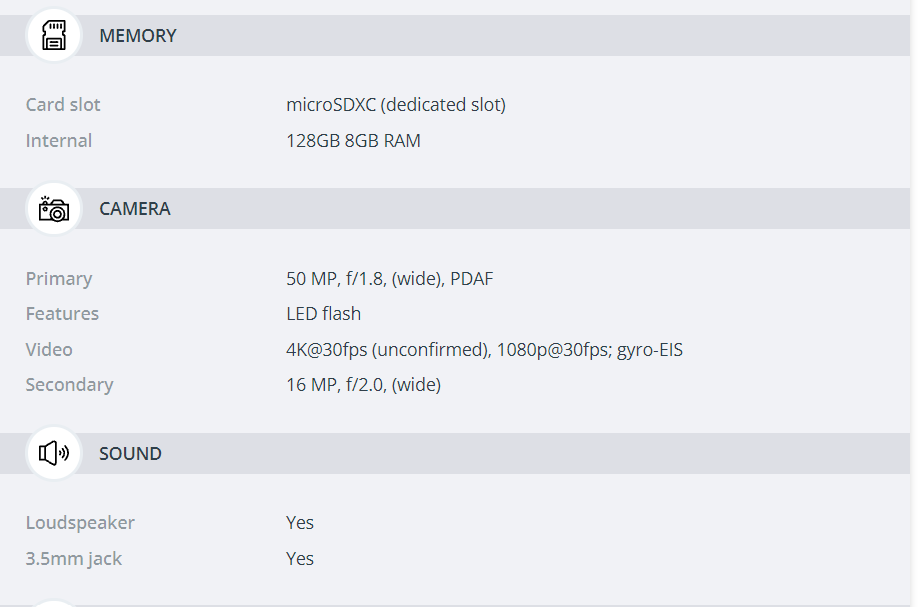The height and width of the screenshot is (607, 921).
Task: Click the Sound speaker icon
Action: (x=53, y=453)
